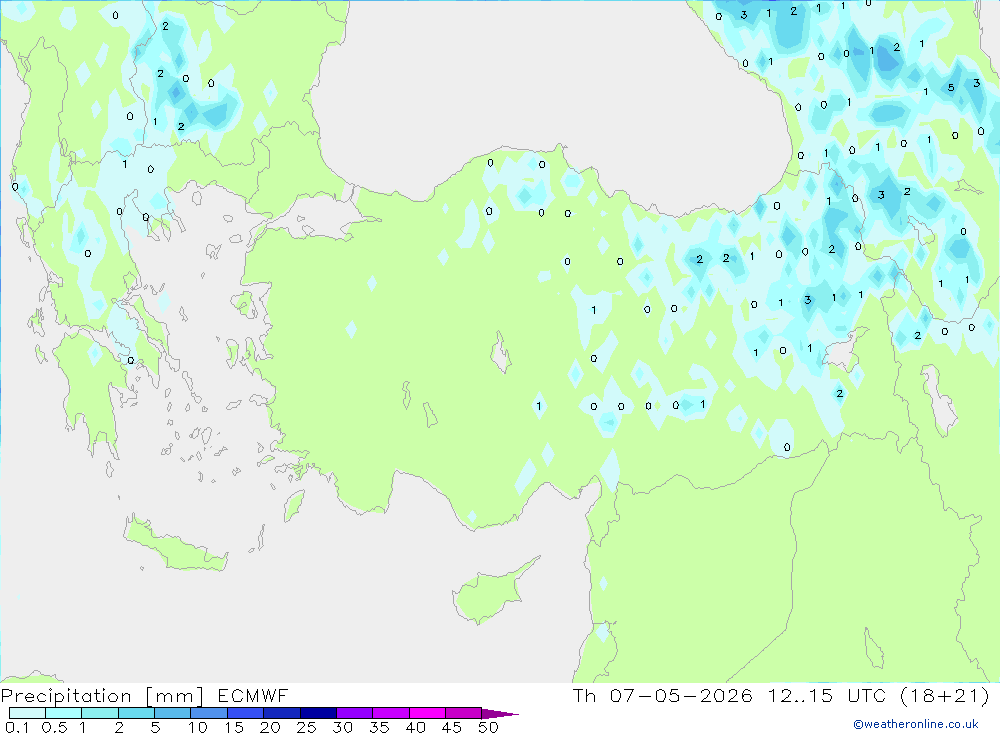Click the 0.5–1 mm legend color swatch

63,713
